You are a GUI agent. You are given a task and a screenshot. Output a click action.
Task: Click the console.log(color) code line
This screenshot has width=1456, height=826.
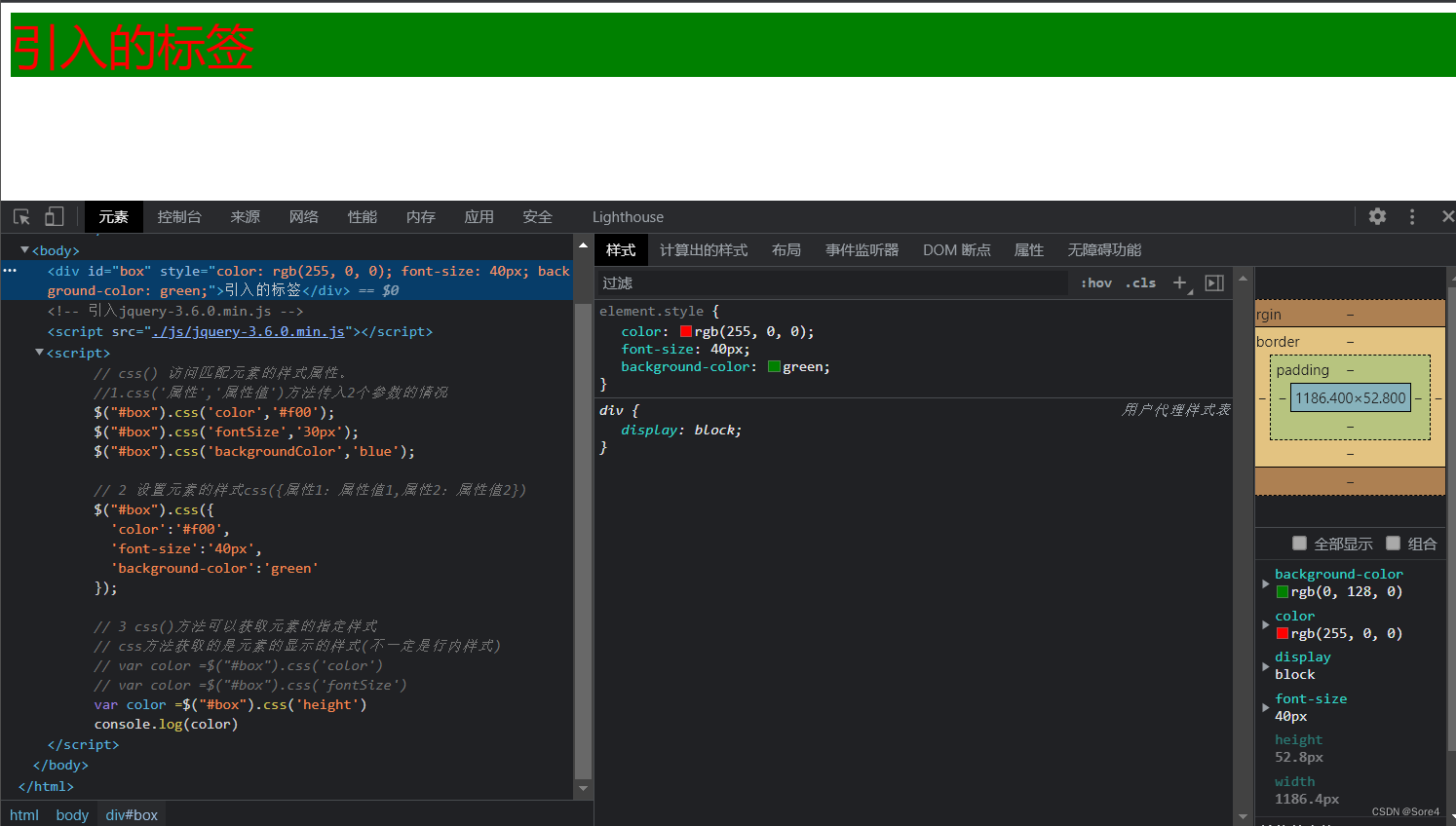click(166, 724)
